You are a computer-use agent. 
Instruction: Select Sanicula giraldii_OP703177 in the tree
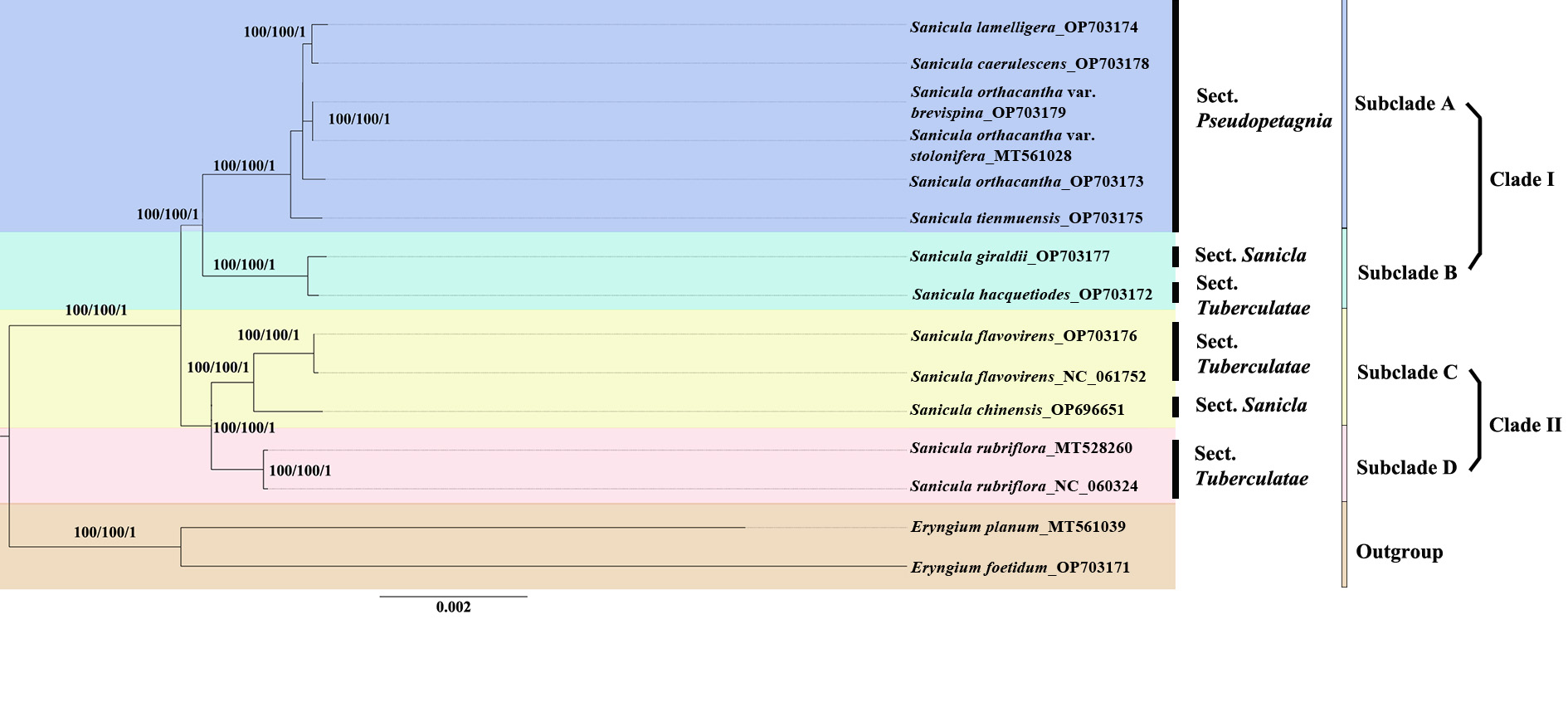1009,256
